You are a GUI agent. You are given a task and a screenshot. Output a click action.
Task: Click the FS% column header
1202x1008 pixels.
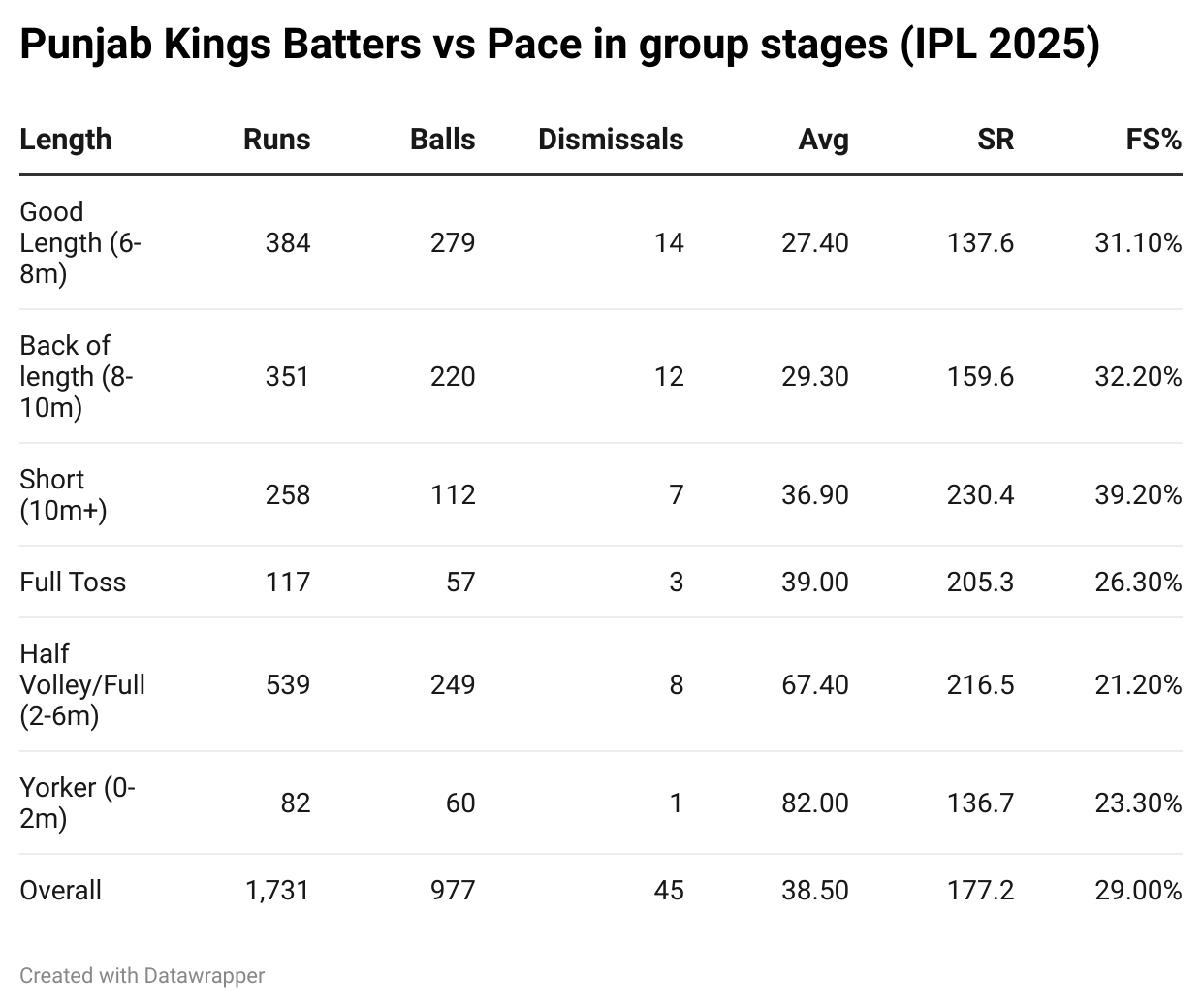pyautogui.click(x=1153, y=140)
